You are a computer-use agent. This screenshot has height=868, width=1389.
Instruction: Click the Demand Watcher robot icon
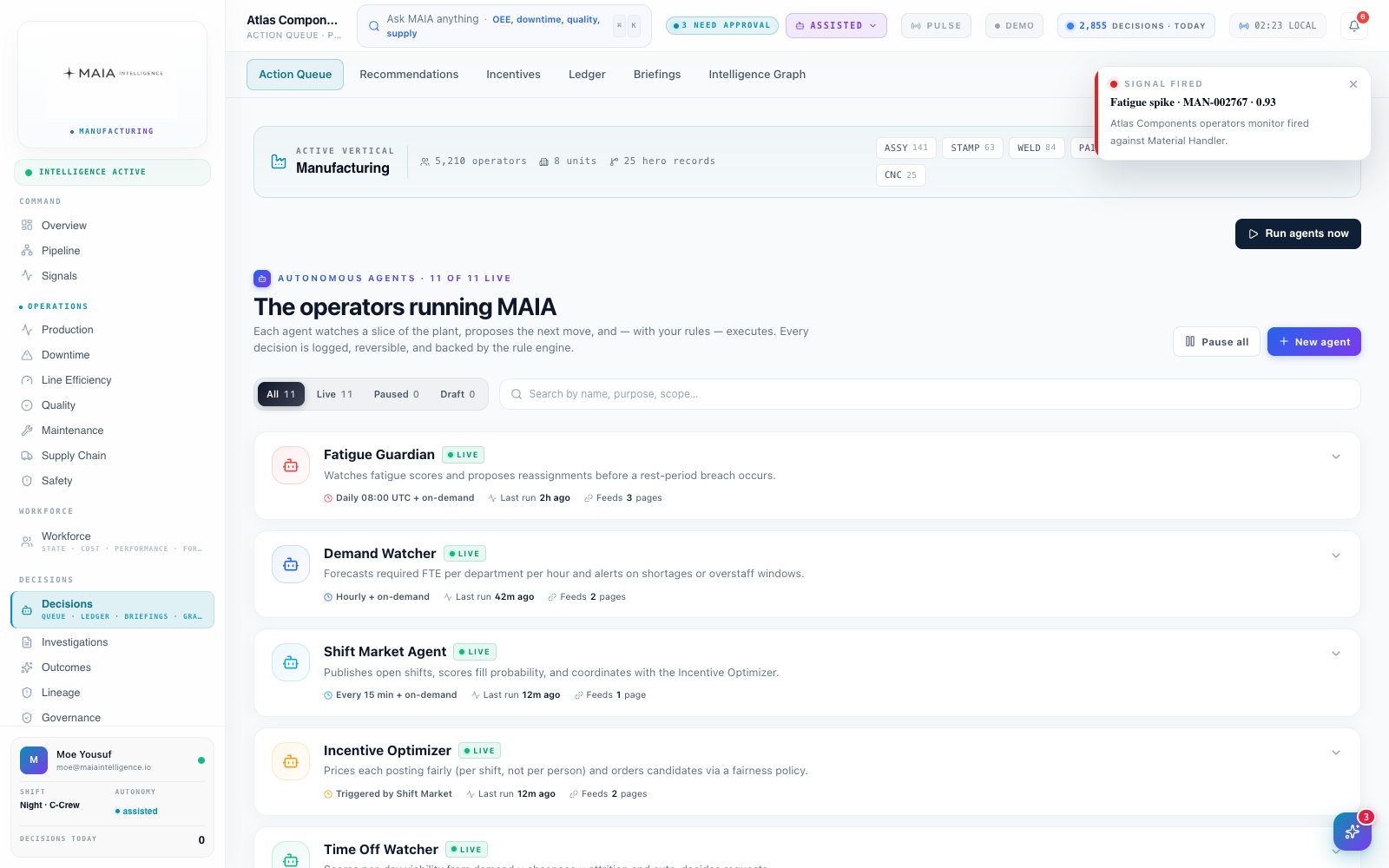[x=291, y=564]
